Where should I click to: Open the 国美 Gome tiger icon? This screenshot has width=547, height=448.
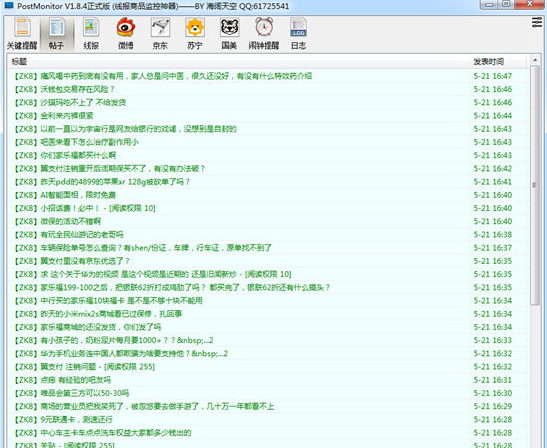(x=229, y=34)
